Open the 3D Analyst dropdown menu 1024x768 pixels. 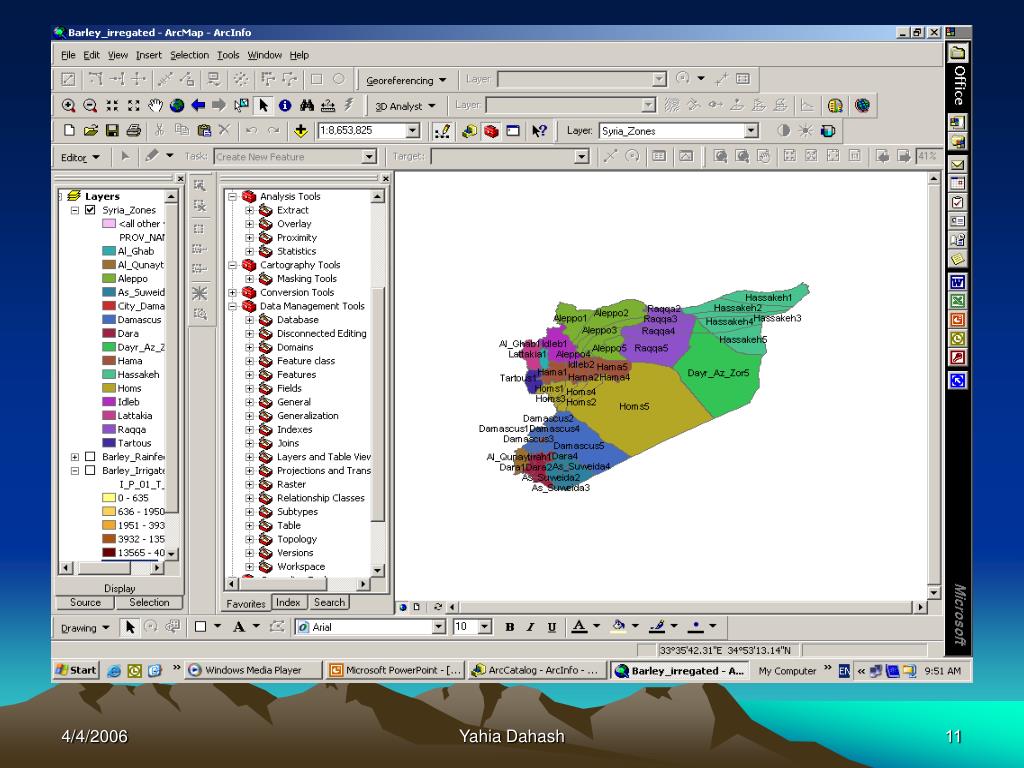(x=405, y=106)
